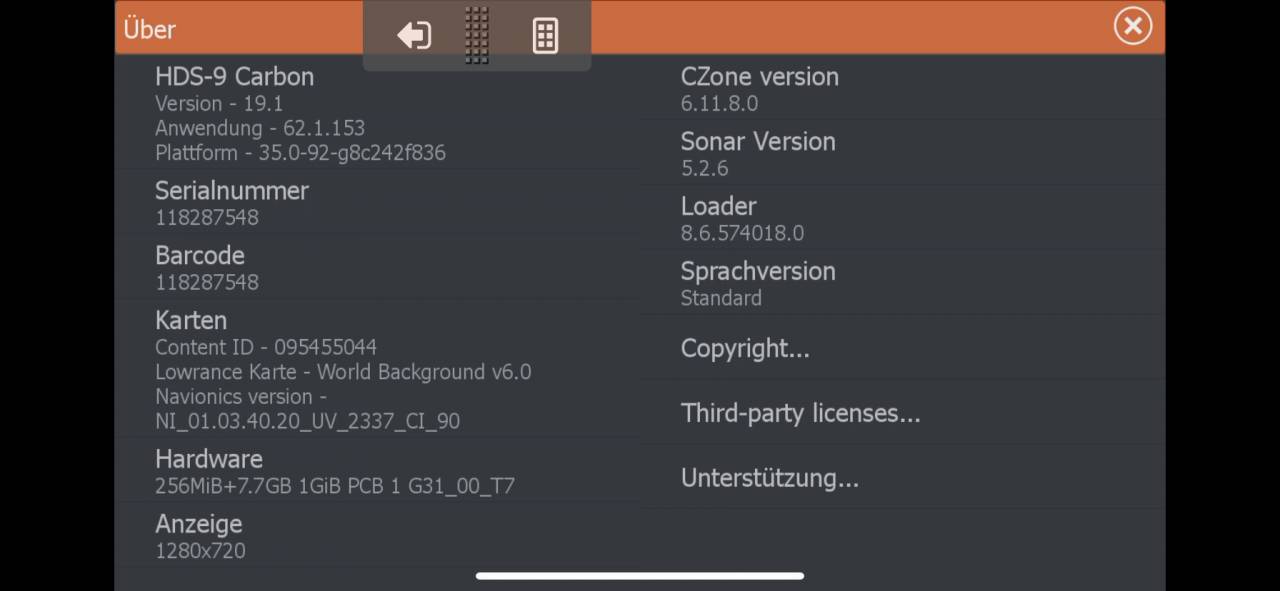
Task: Tap the iOS home indicator bar
Action: pos(640,576)
